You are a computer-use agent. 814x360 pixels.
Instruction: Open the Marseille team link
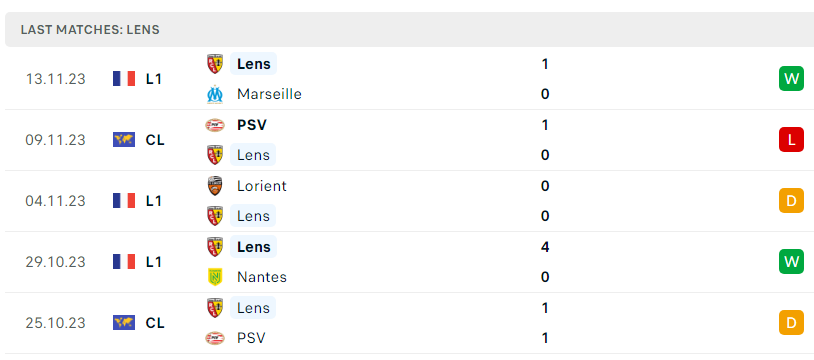(269, 94)
